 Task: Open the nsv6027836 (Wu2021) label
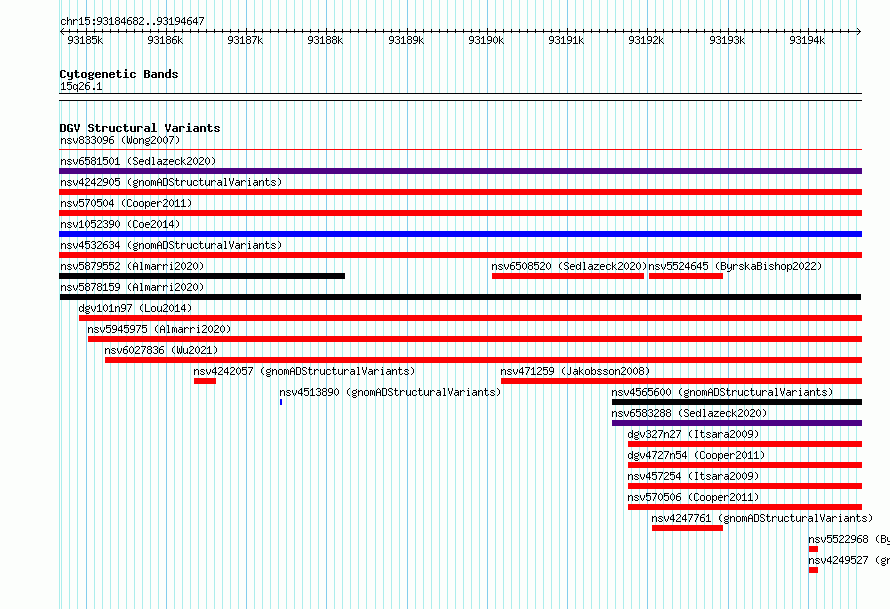coord(161,350)
